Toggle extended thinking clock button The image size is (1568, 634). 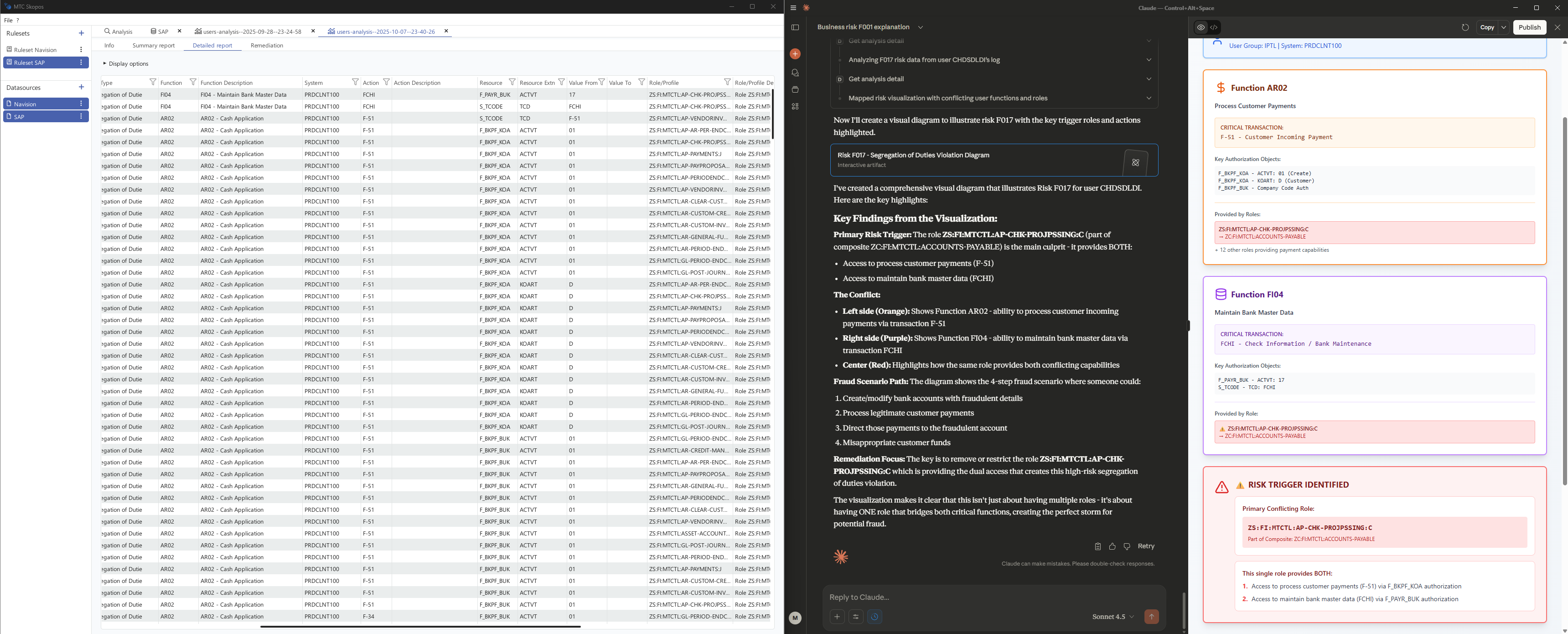[x=875, y=616]
